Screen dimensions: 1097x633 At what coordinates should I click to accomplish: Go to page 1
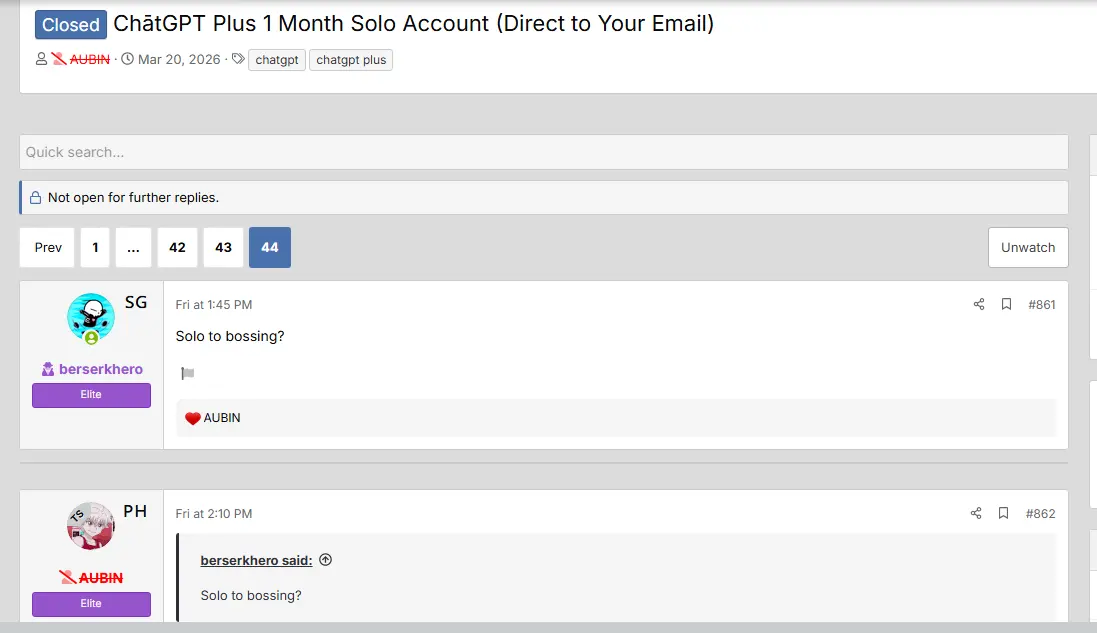tap(95, 247)
